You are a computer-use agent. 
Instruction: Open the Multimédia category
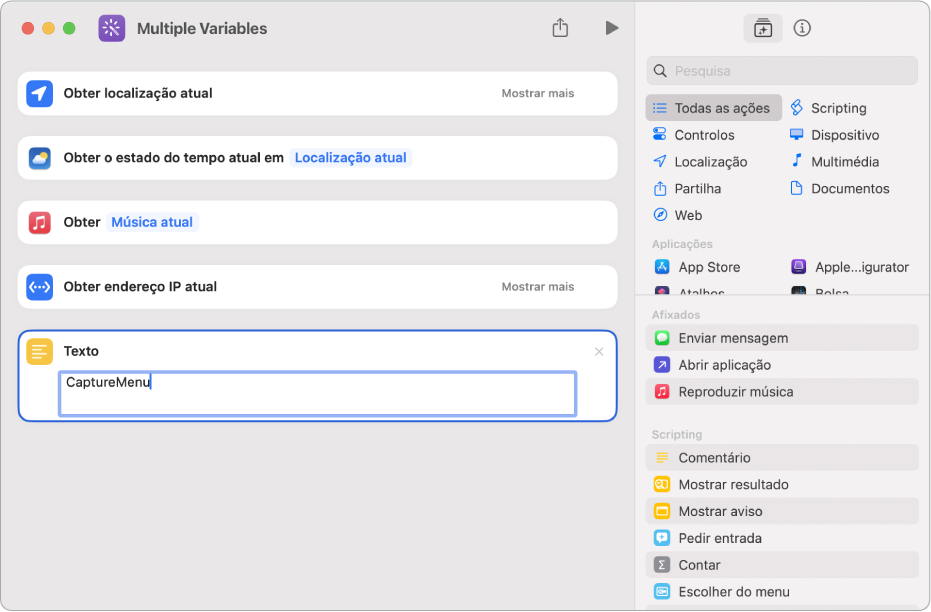pos(844,161)
